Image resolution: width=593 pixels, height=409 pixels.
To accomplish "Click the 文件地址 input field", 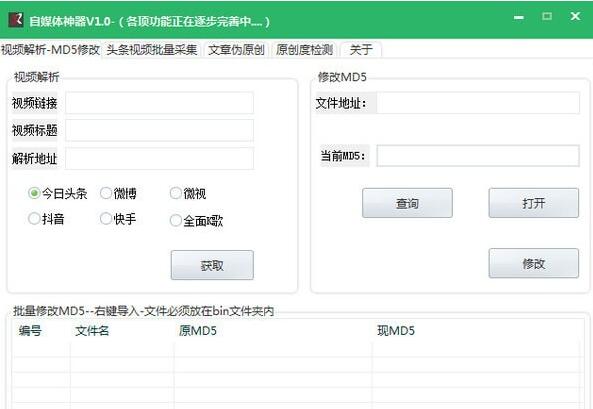I will coord(478,103).
